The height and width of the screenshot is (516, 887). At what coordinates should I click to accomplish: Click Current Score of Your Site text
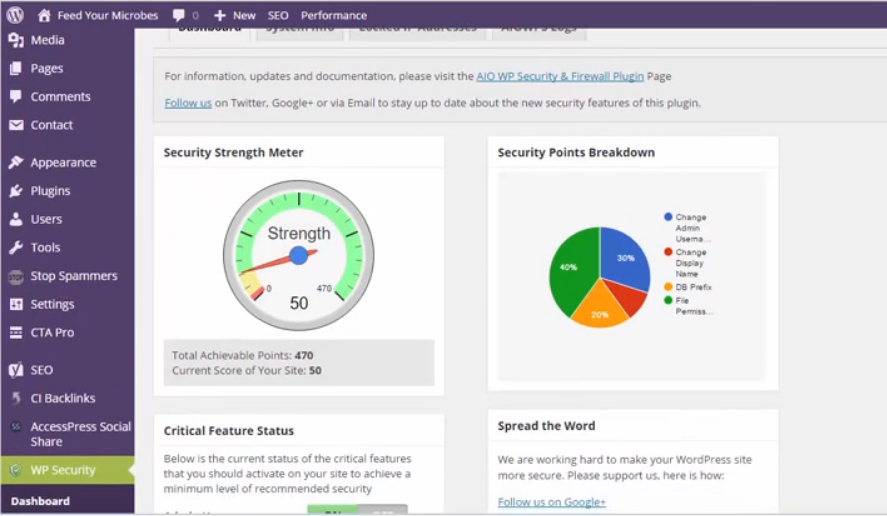click(x=247, y=371)
